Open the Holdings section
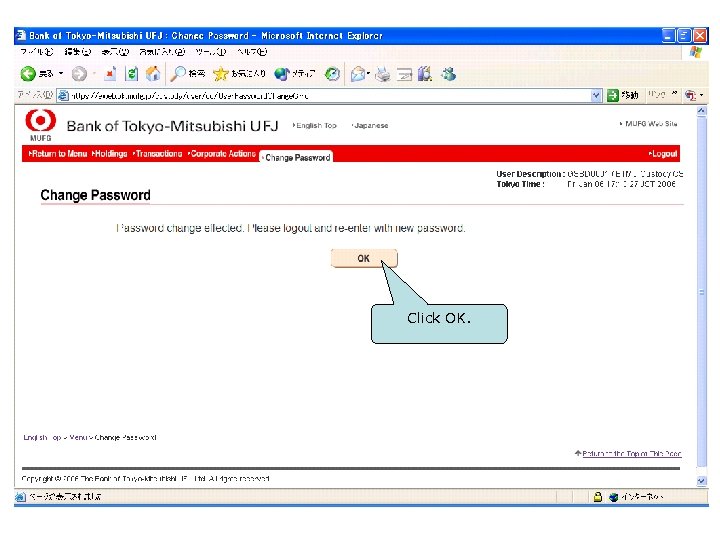720x540 pixels. coord(109,153)
